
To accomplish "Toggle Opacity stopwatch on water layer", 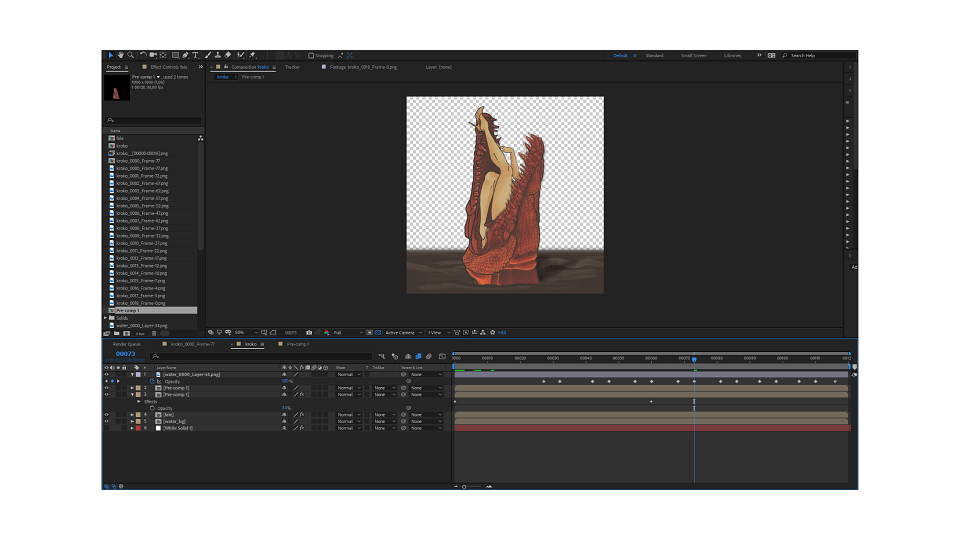I will [x=152, y=381].
